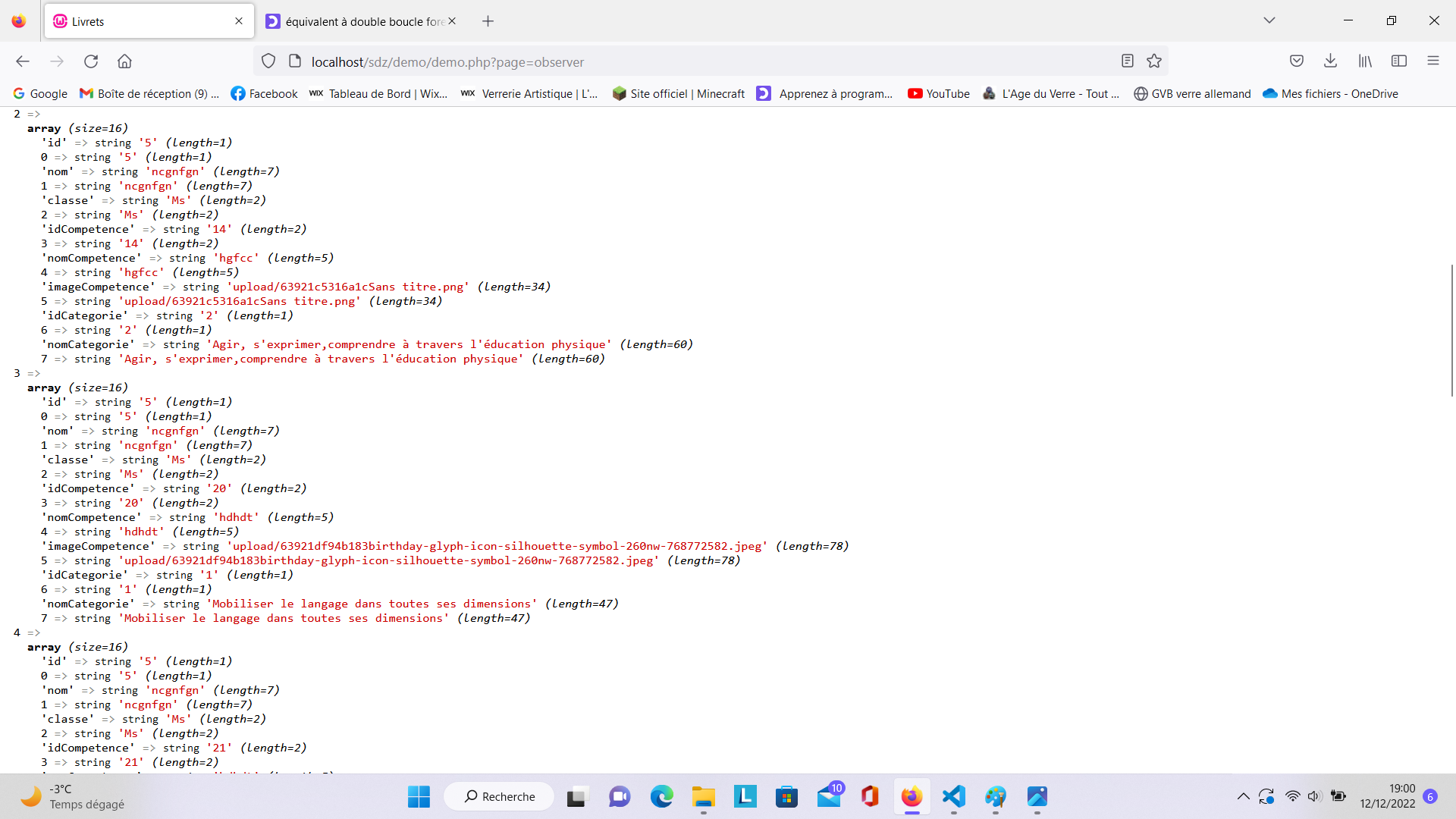Switch to the équivalent à double boucle tab
This screenshot has height=819, width=1456.
[x=356, y=21]
